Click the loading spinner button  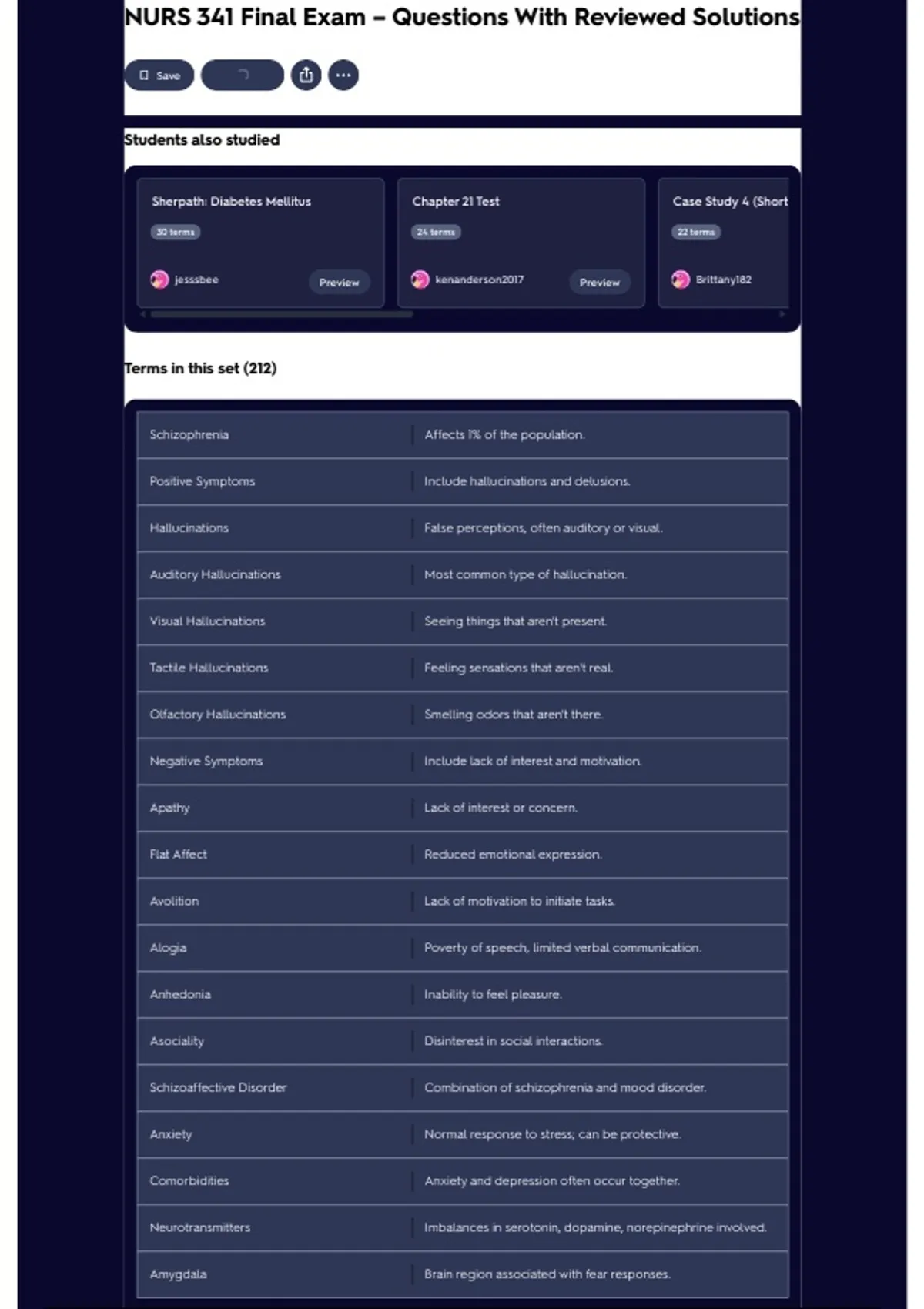(x=243, y=75)
